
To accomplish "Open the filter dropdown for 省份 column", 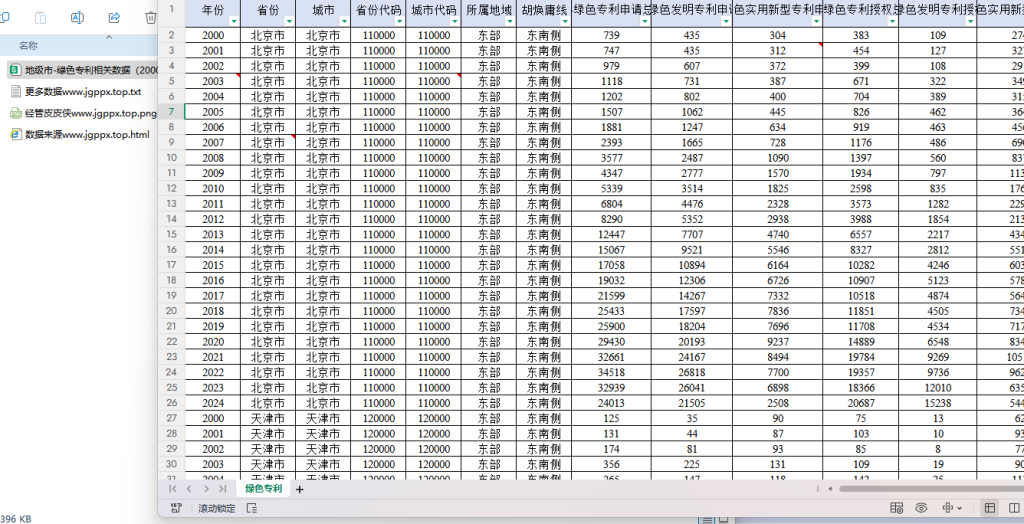I will tap(289, 22).
